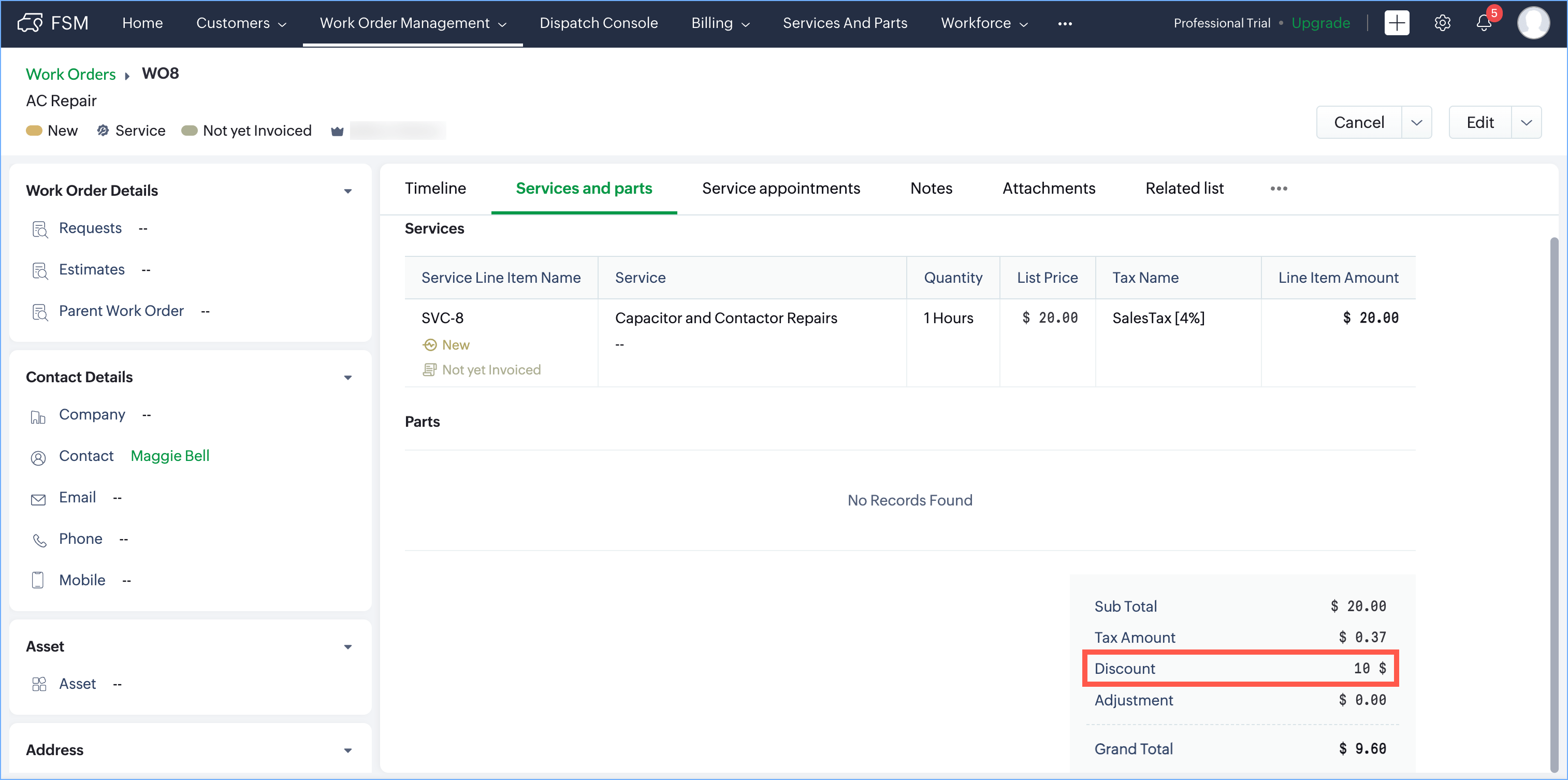Click the Contact person icon
Image resolution: width=1568 pixels, height=780 pixels.
pyautogui.click(x=38, y=457)
